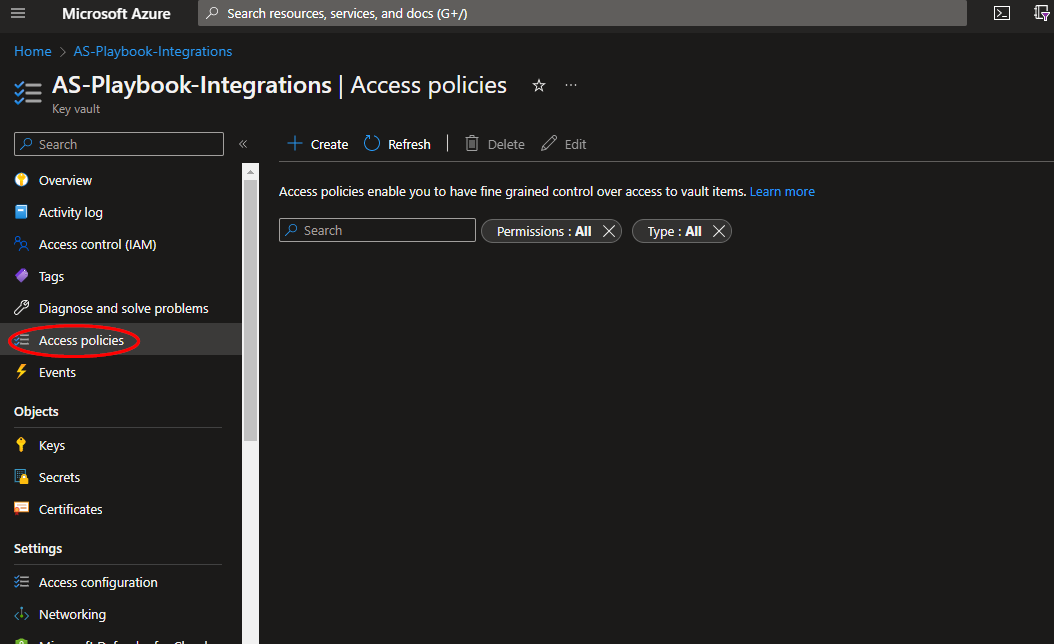This screenshot has height=644, width=1054.
Task: Open Access configuration settings label
Action: (98, 582)
